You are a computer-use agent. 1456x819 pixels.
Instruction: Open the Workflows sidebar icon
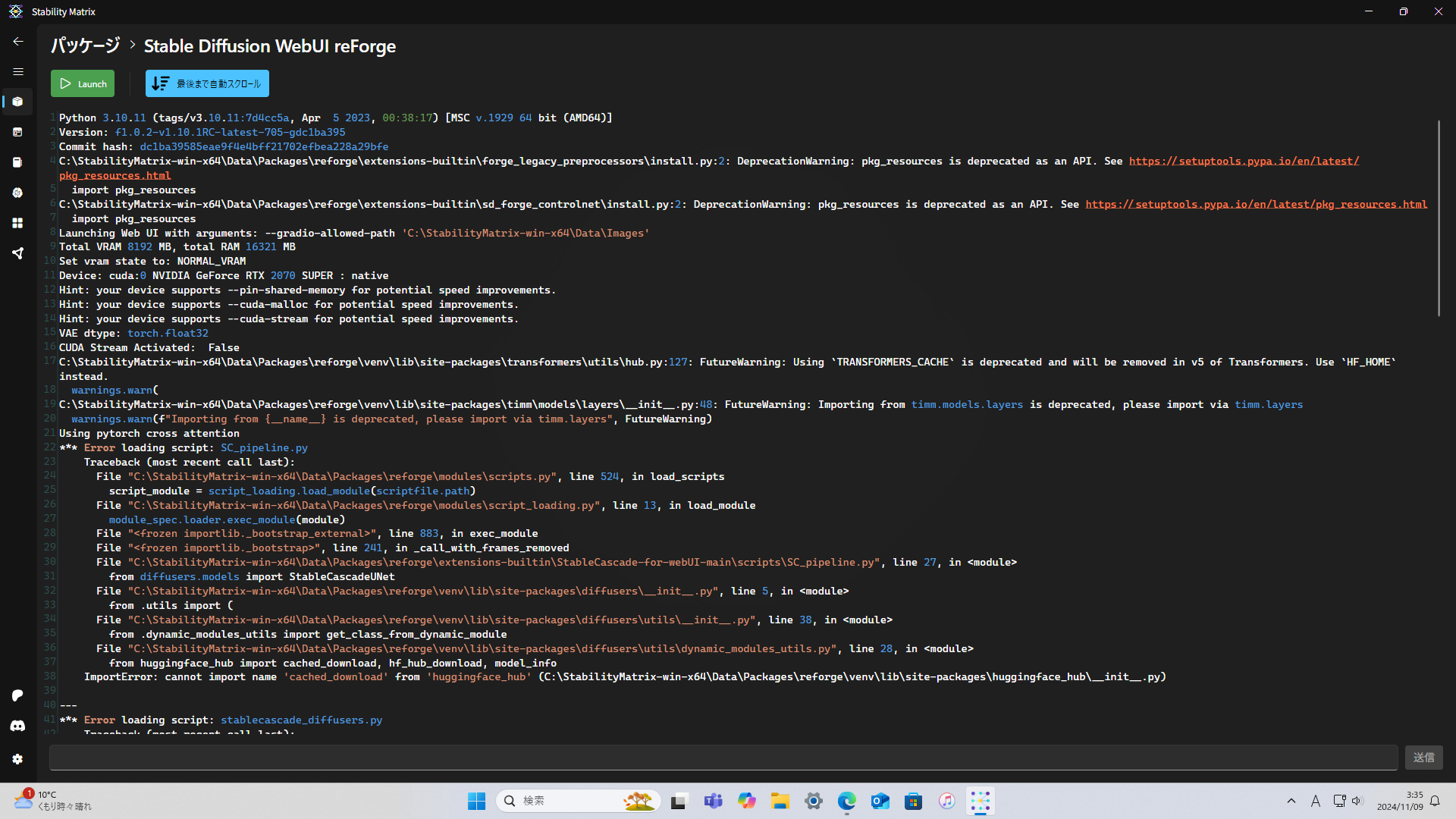pyautogui.click(x=18, y=253)
